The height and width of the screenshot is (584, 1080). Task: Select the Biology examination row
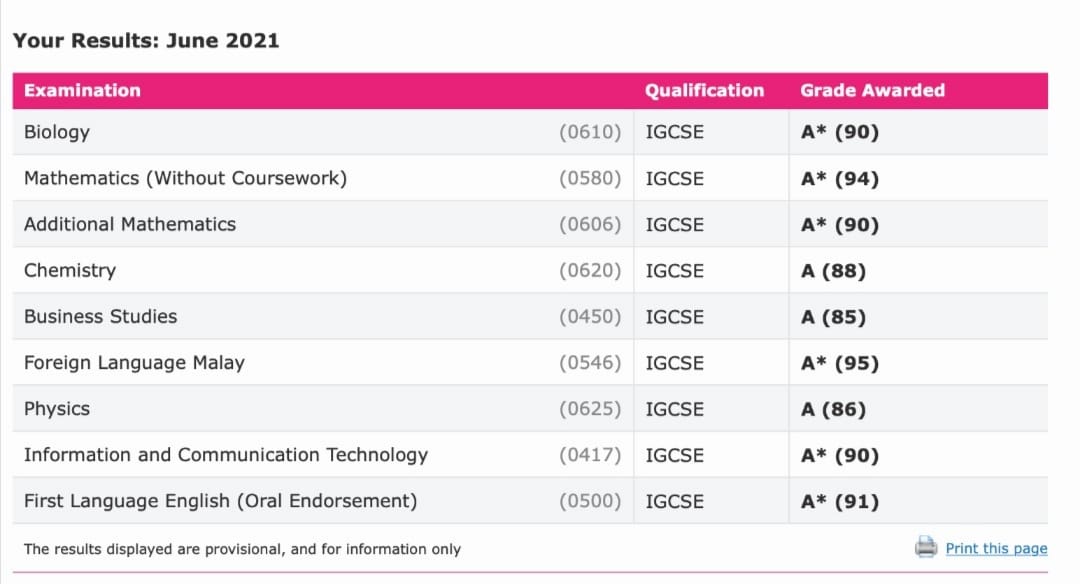click(x=57, y=132)
